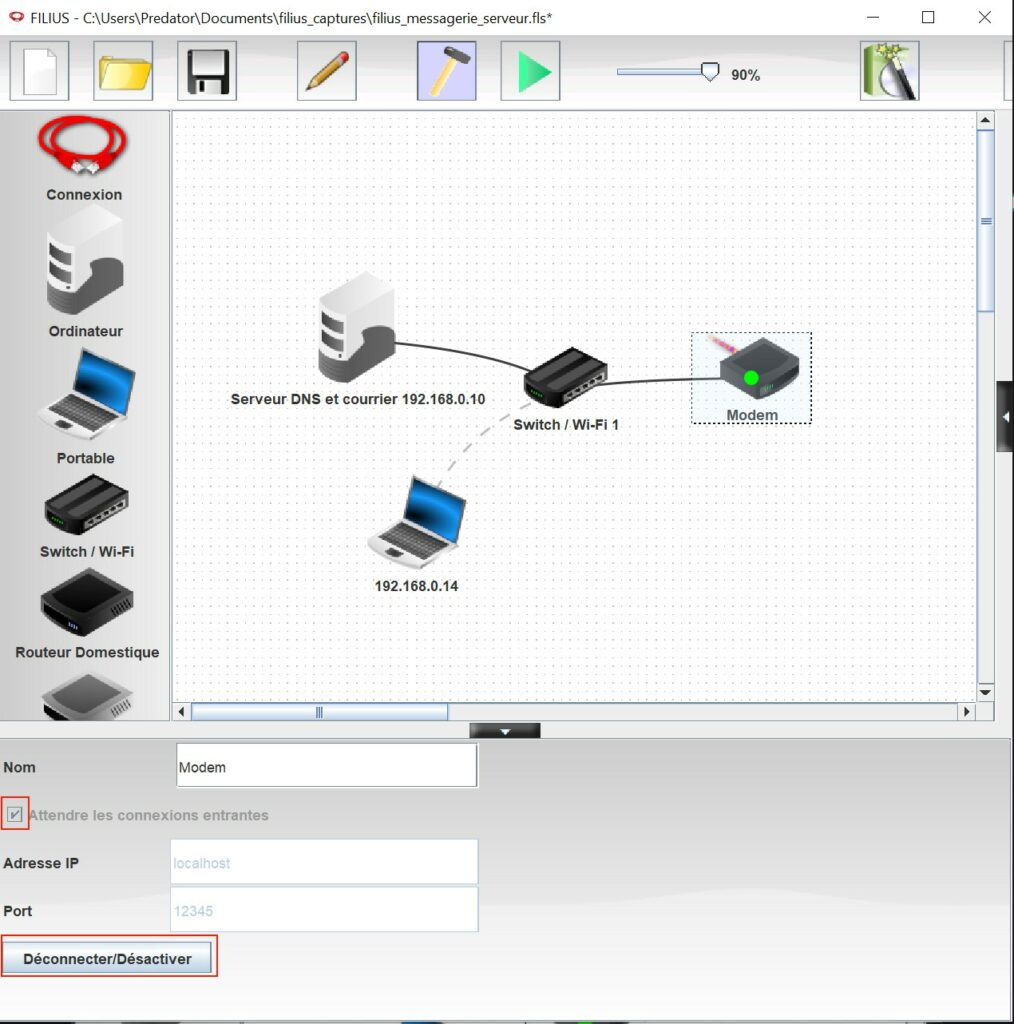Image resolution: width=1014 pixels, height=1024 pixels.
Task: Open a project with the folder icon
Action: click(x=123, y=71)
